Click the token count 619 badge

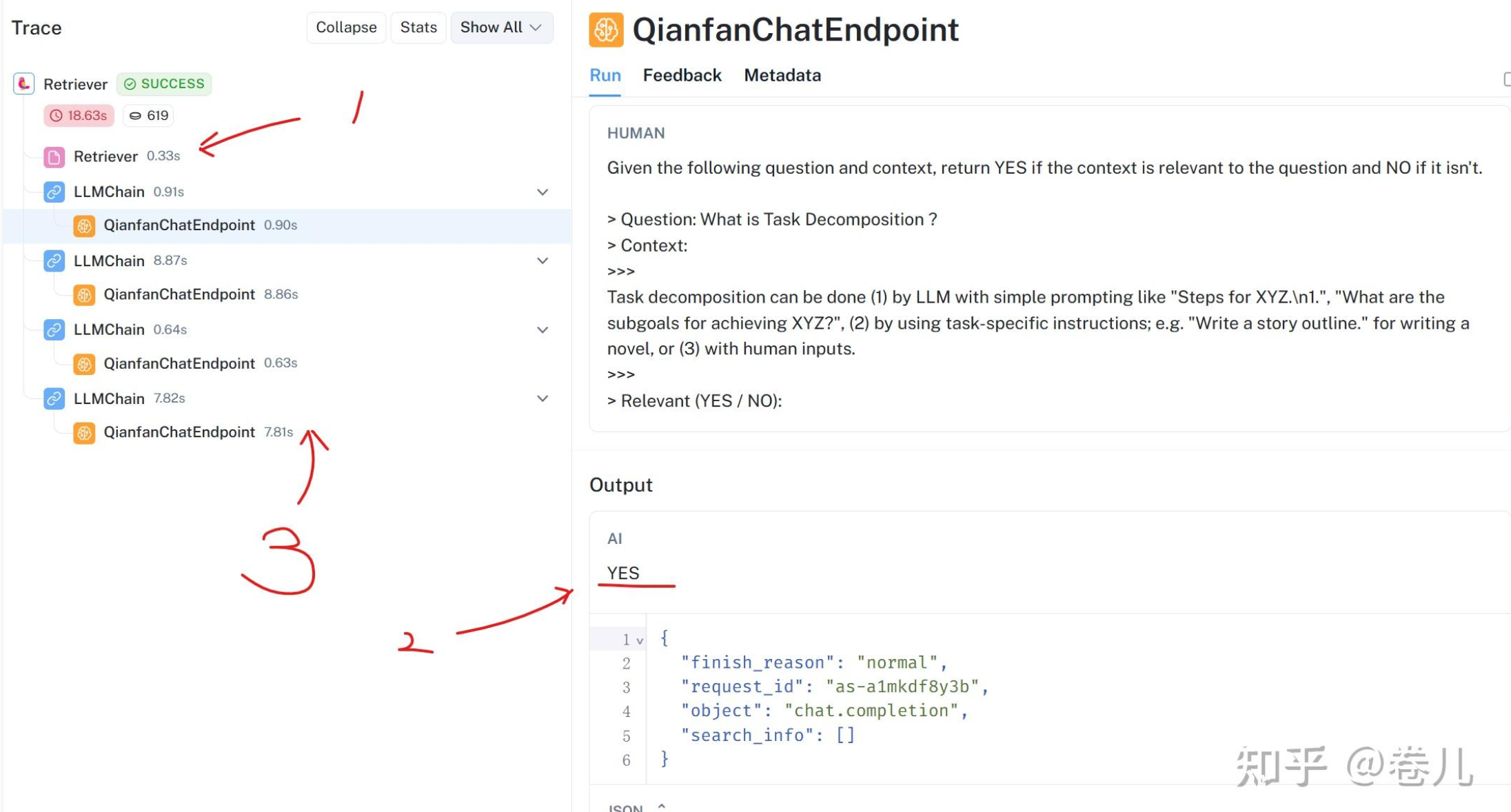(x=149, y=115)
